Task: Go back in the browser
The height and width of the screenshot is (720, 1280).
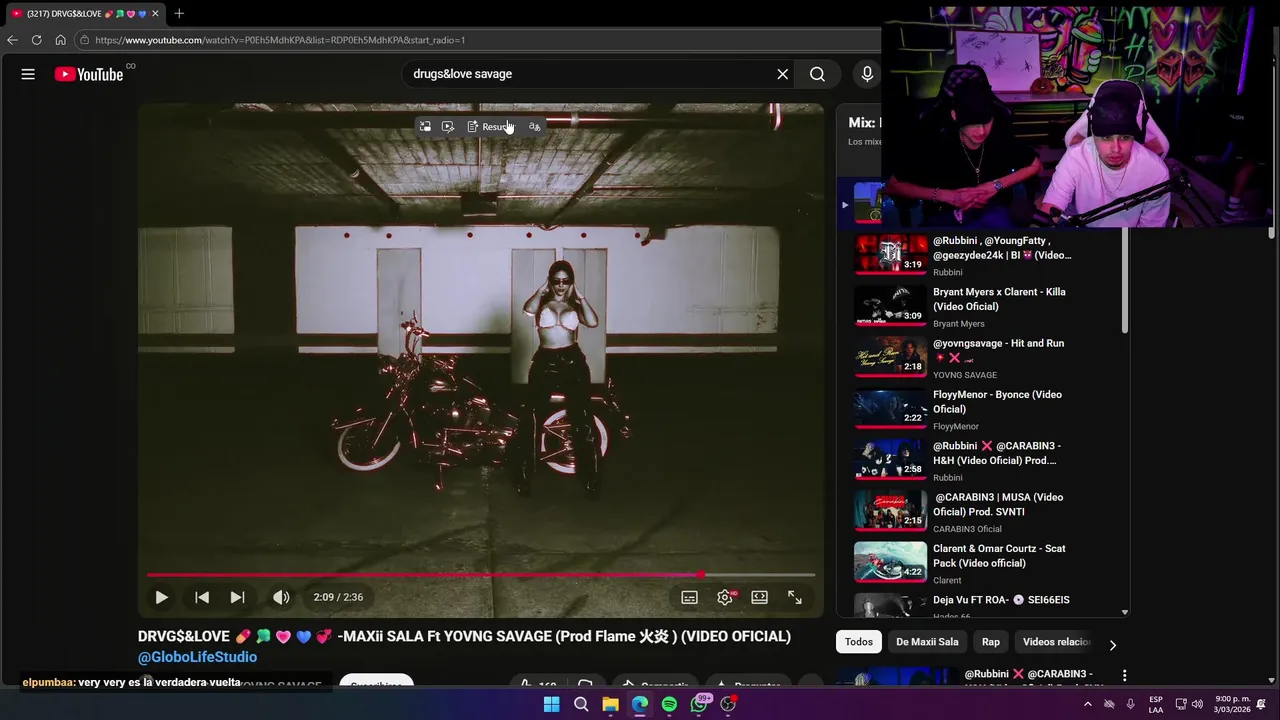Action: [x=12, y=40]
